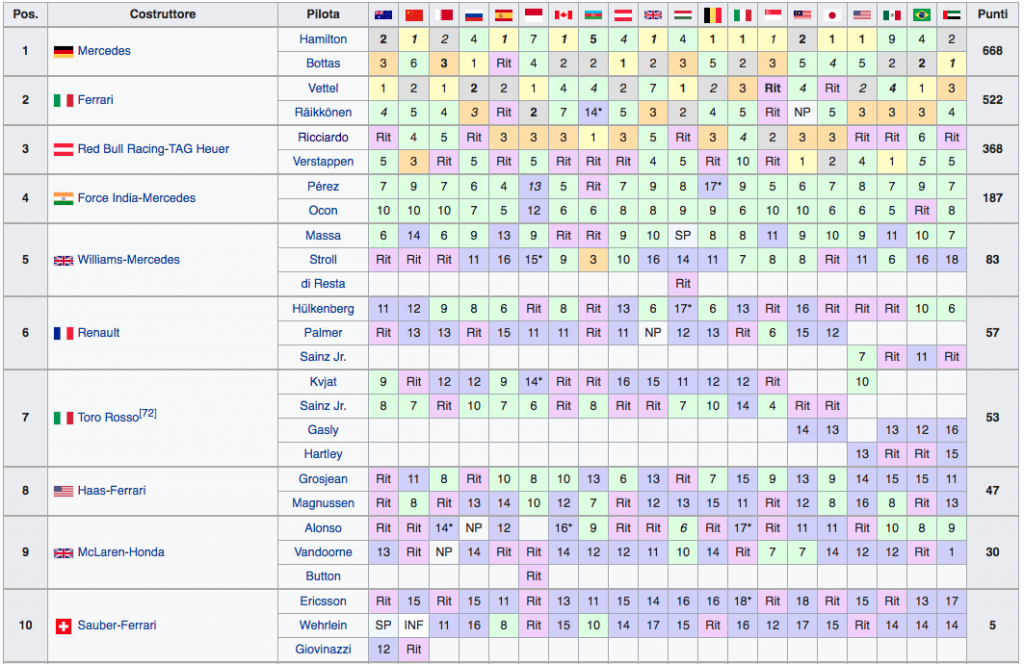
Task: Click the Swiss flag beside Sauber-Ferrari
Action: tap(63, 626)
